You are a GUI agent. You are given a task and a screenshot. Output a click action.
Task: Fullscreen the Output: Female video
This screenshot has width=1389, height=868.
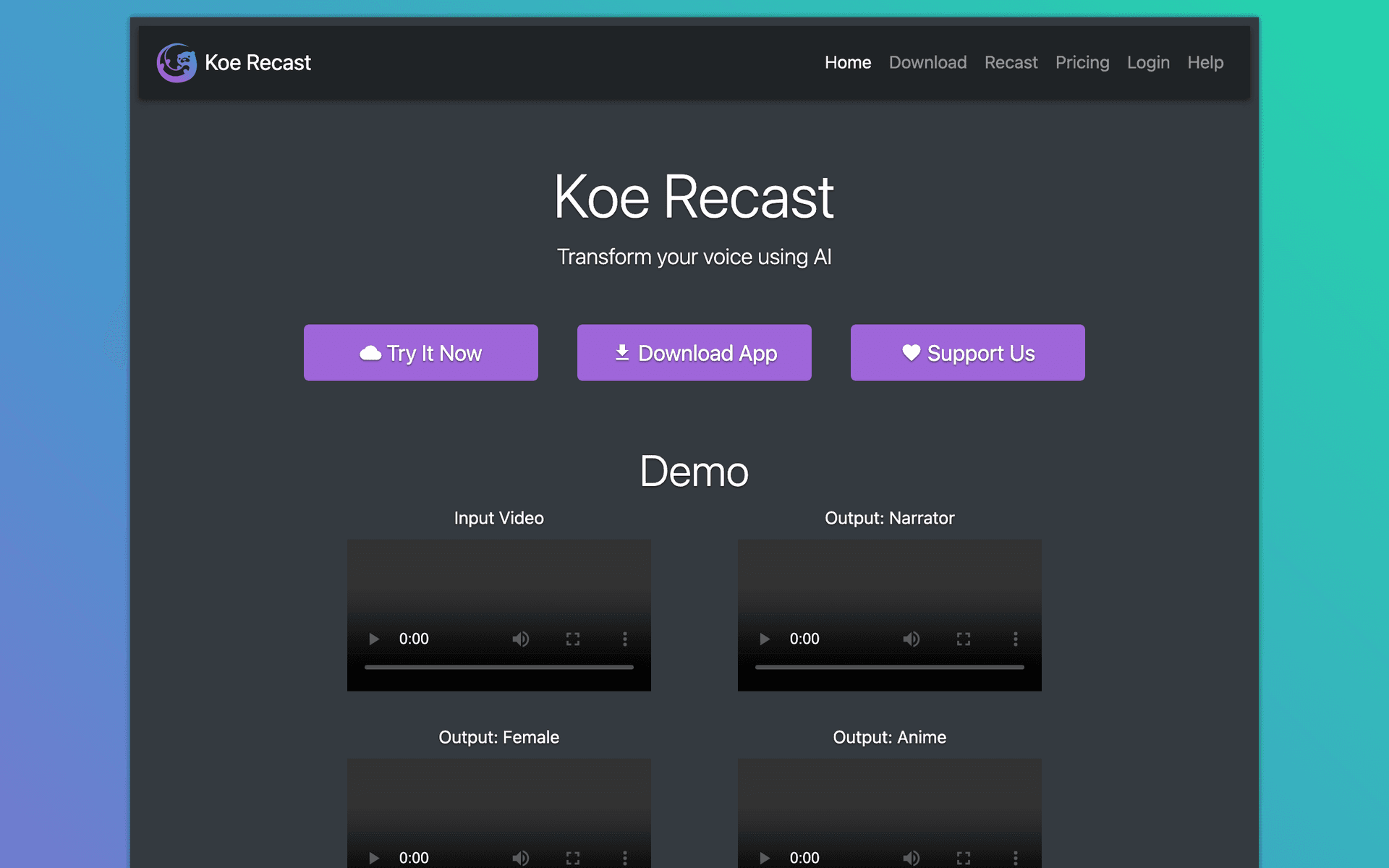coord(573,858)
